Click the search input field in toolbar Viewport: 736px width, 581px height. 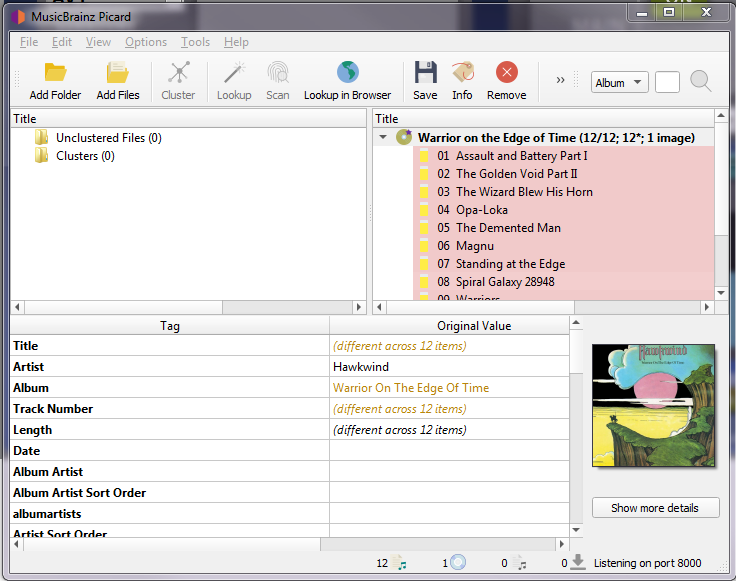coord(667,82)
